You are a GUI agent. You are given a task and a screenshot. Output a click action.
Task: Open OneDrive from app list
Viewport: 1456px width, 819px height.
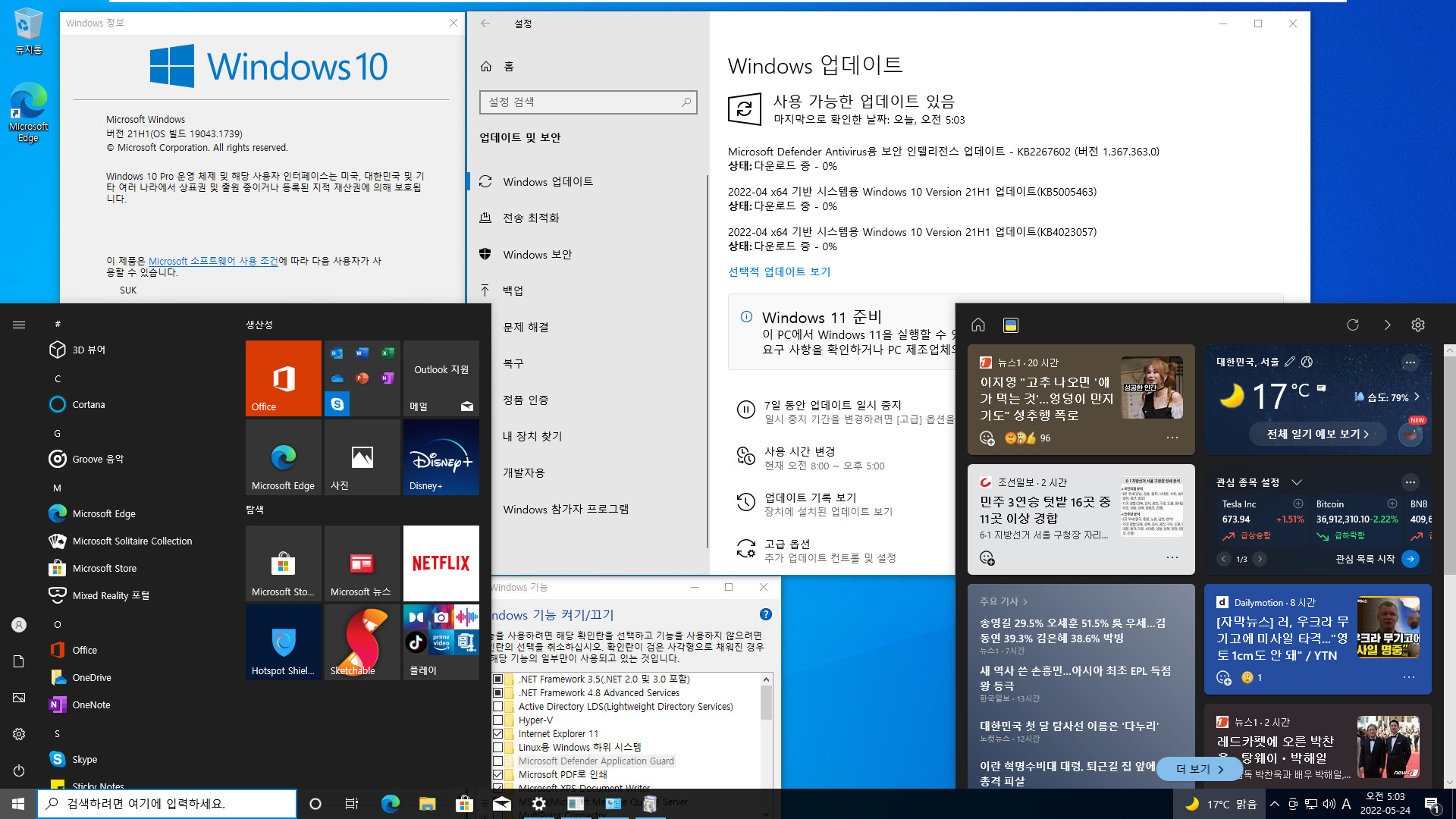pyautogui.click(x=136, y=677)
